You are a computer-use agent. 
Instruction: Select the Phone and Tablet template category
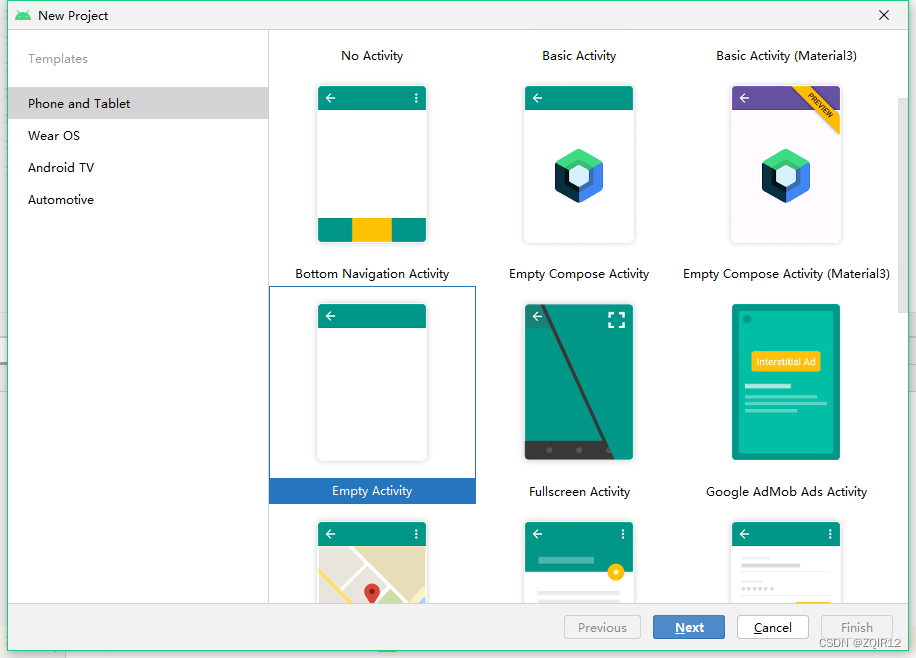pyautogui.click(x=138, y=103)
